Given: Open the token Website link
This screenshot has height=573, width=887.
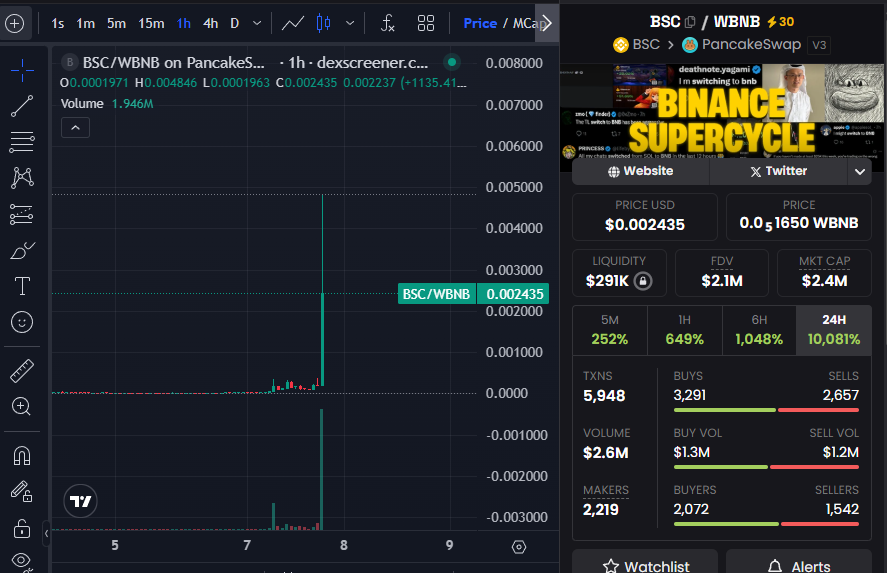Looking at the screenshot, I should click(640, 171).
